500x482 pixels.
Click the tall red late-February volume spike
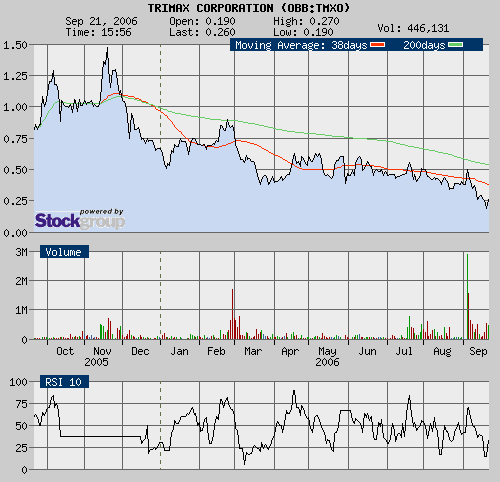(232, 314)
